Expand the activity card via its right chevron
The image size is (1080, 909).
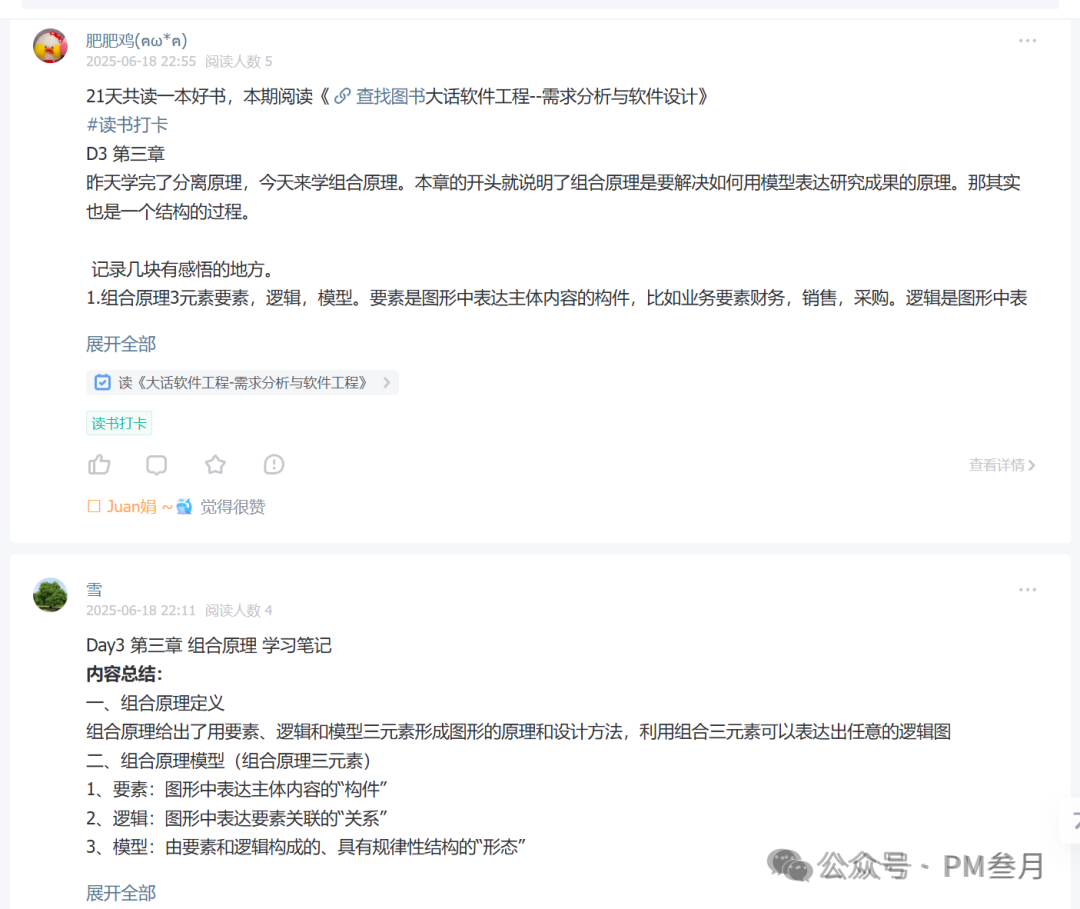click(388, 382)
